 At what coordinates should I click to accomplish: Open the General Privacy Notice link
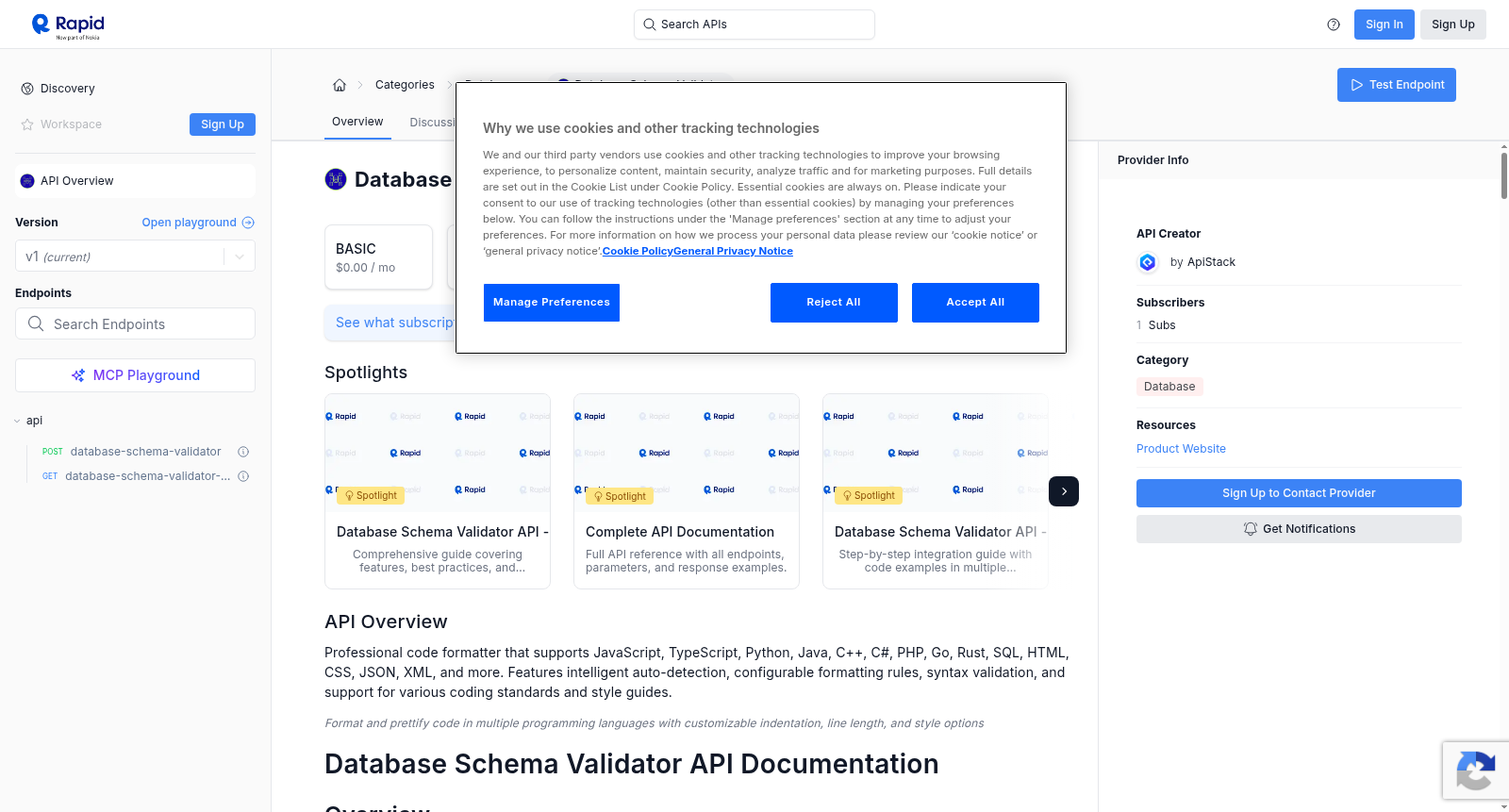(x=733, y=251)
